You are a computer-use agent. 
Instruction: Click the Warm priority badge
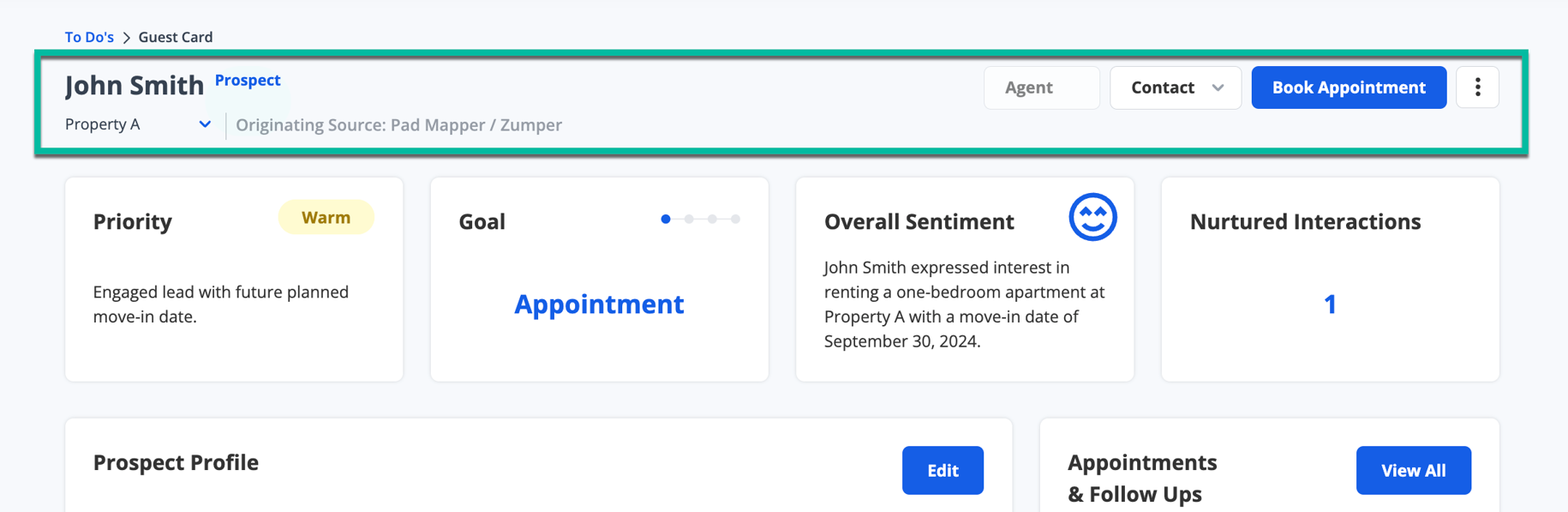pyautogui.click(x=326, y=218)
